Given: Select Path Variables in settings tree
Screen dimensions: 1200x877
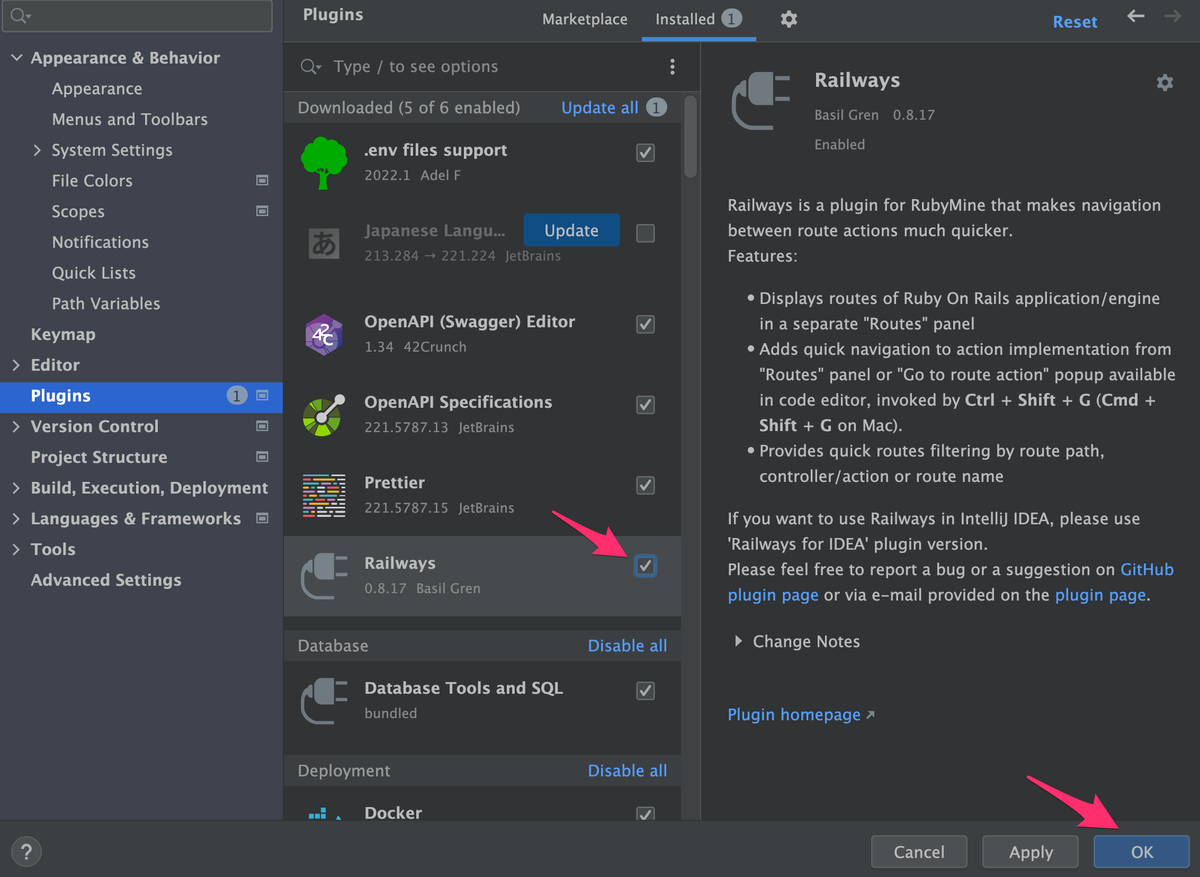Looking at the screenshot, I should coord(106,303).
